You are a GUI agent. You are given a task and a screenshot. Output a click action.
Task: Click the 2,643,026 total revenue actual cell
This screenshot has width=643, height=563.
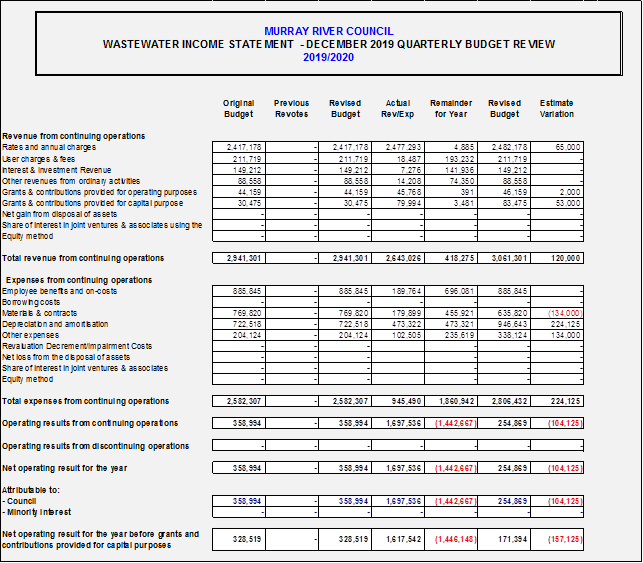click(398, 258)
